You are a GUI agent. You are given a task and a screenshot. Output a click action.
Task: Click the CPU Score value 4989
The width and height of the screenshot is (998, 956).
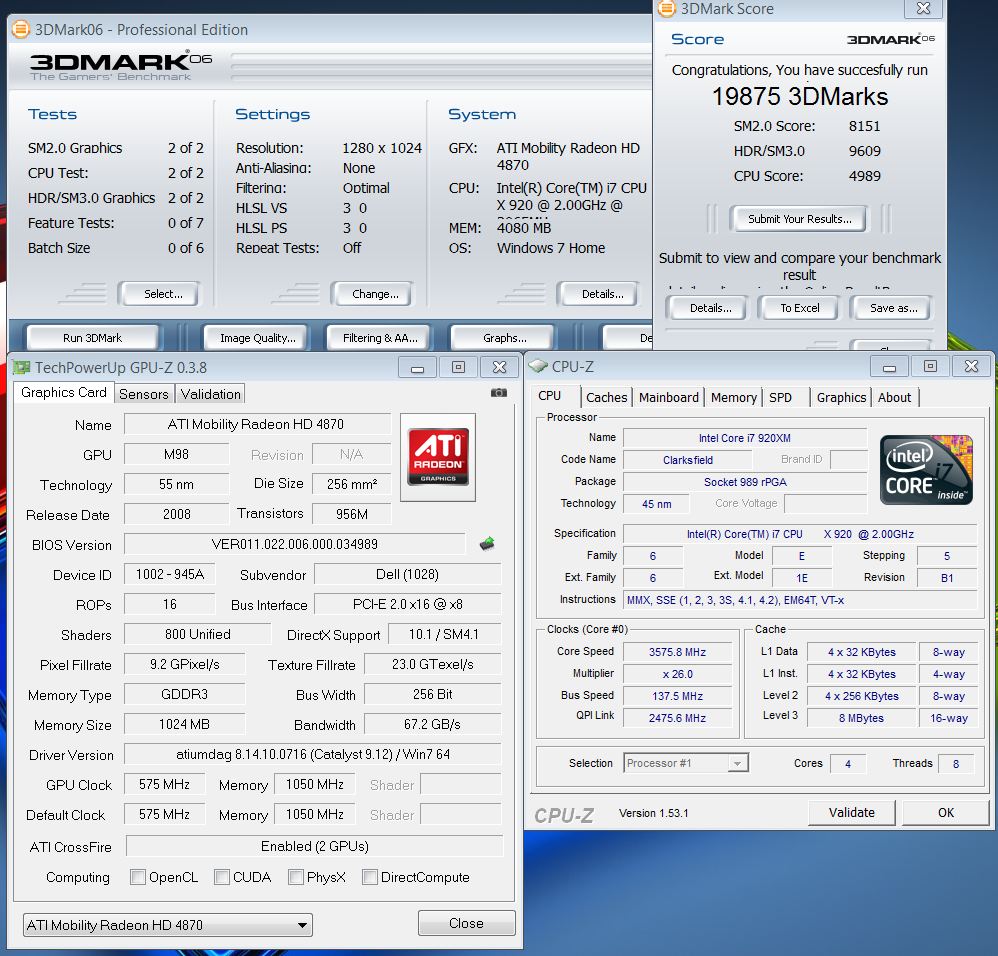pyautogui.click(x=864, y=176)
